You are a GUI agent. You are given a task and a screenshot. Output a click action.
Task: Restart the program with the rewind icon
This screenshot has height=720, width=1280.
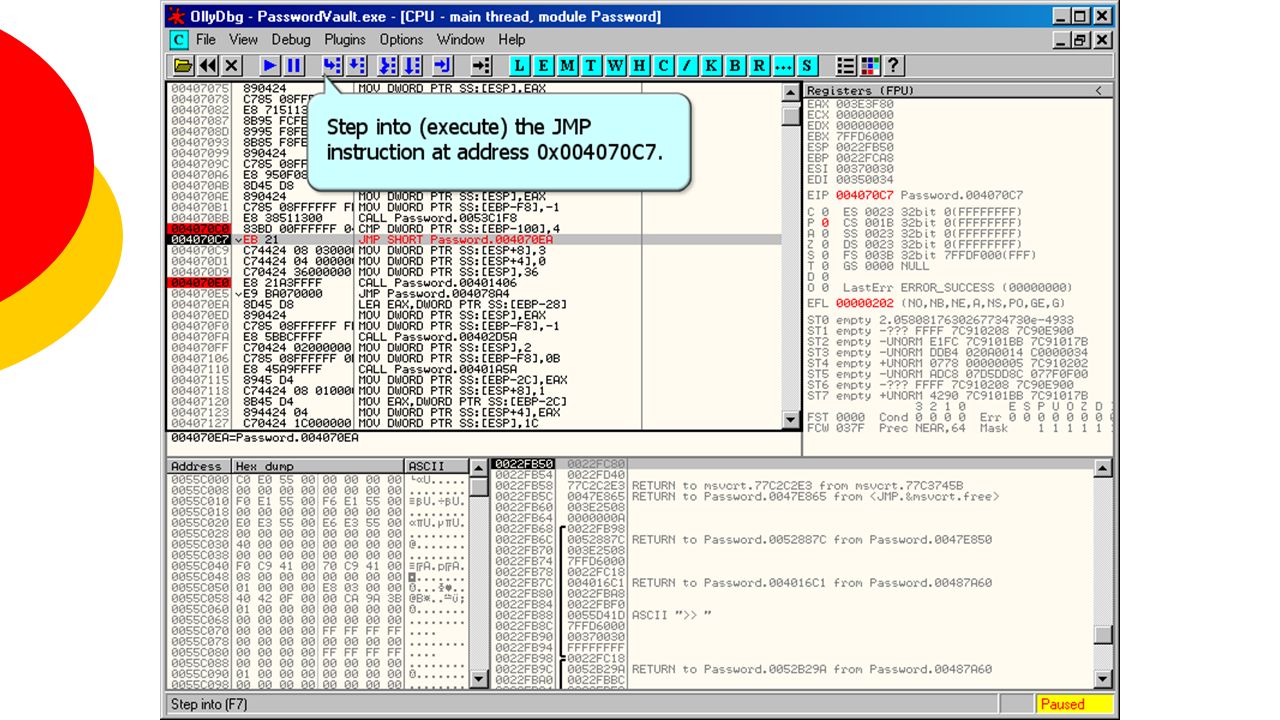(208, 66)
